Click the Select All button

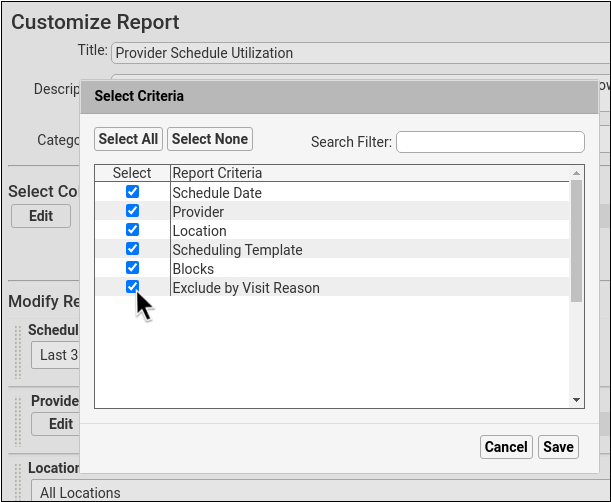point(129,139)
